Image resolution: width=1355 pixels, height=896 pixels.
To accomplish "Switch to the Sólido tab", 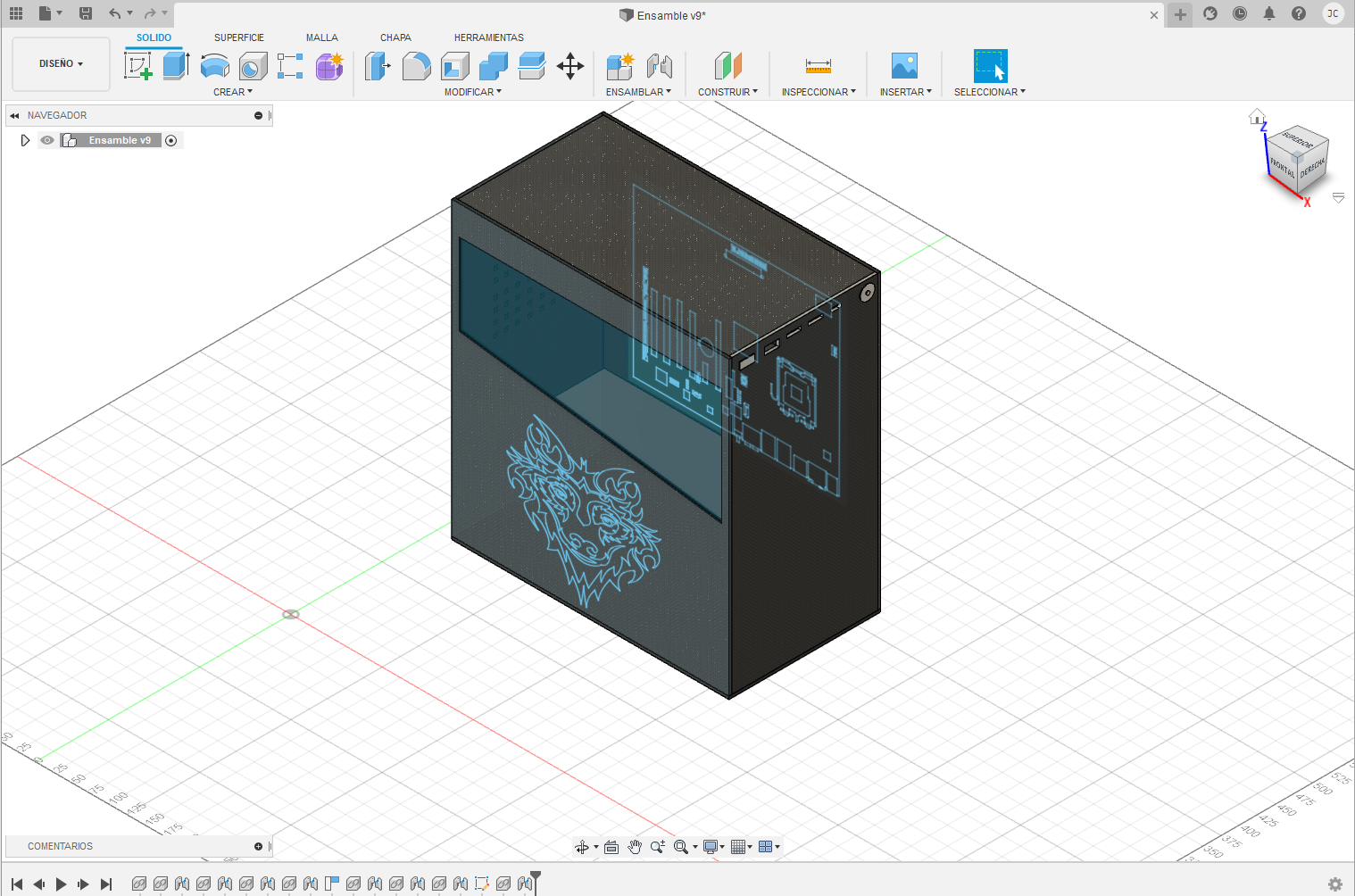I will pos(154,37).
